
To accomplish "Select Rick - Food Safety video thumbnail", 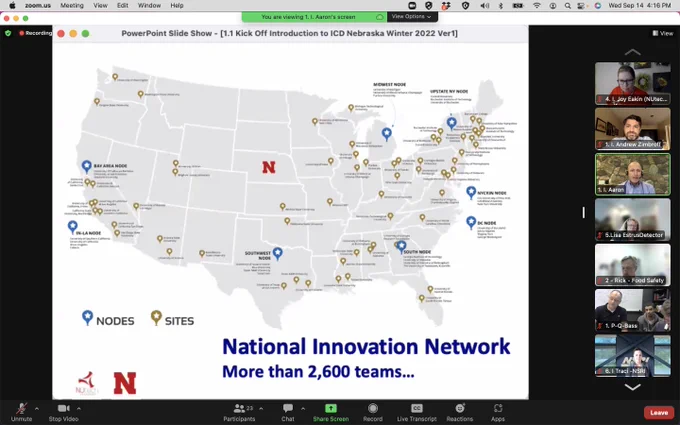I will click(x=632, y=265).
